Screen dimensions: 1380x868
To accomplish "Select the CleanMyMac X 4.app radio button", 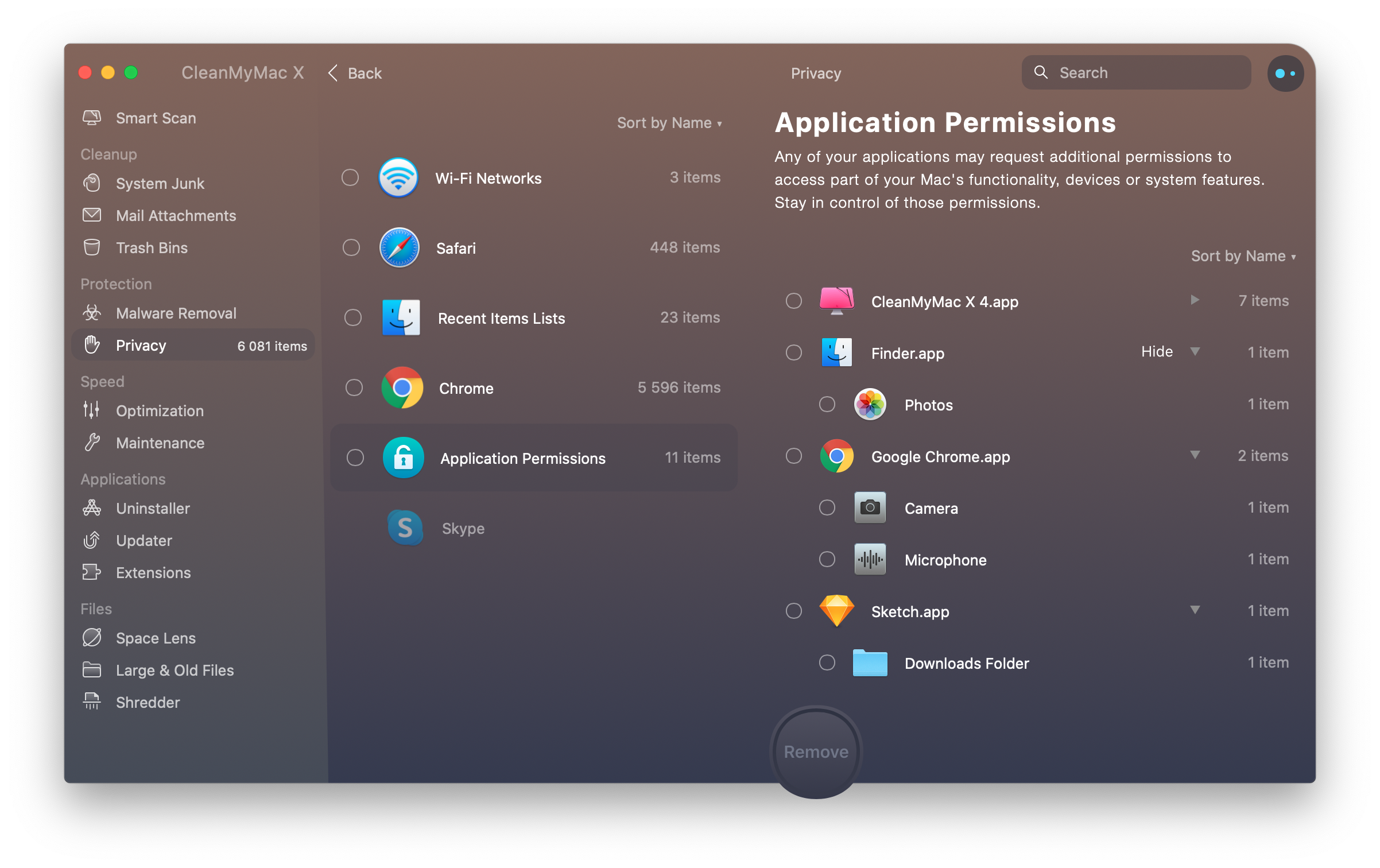I will pos(794,301).
